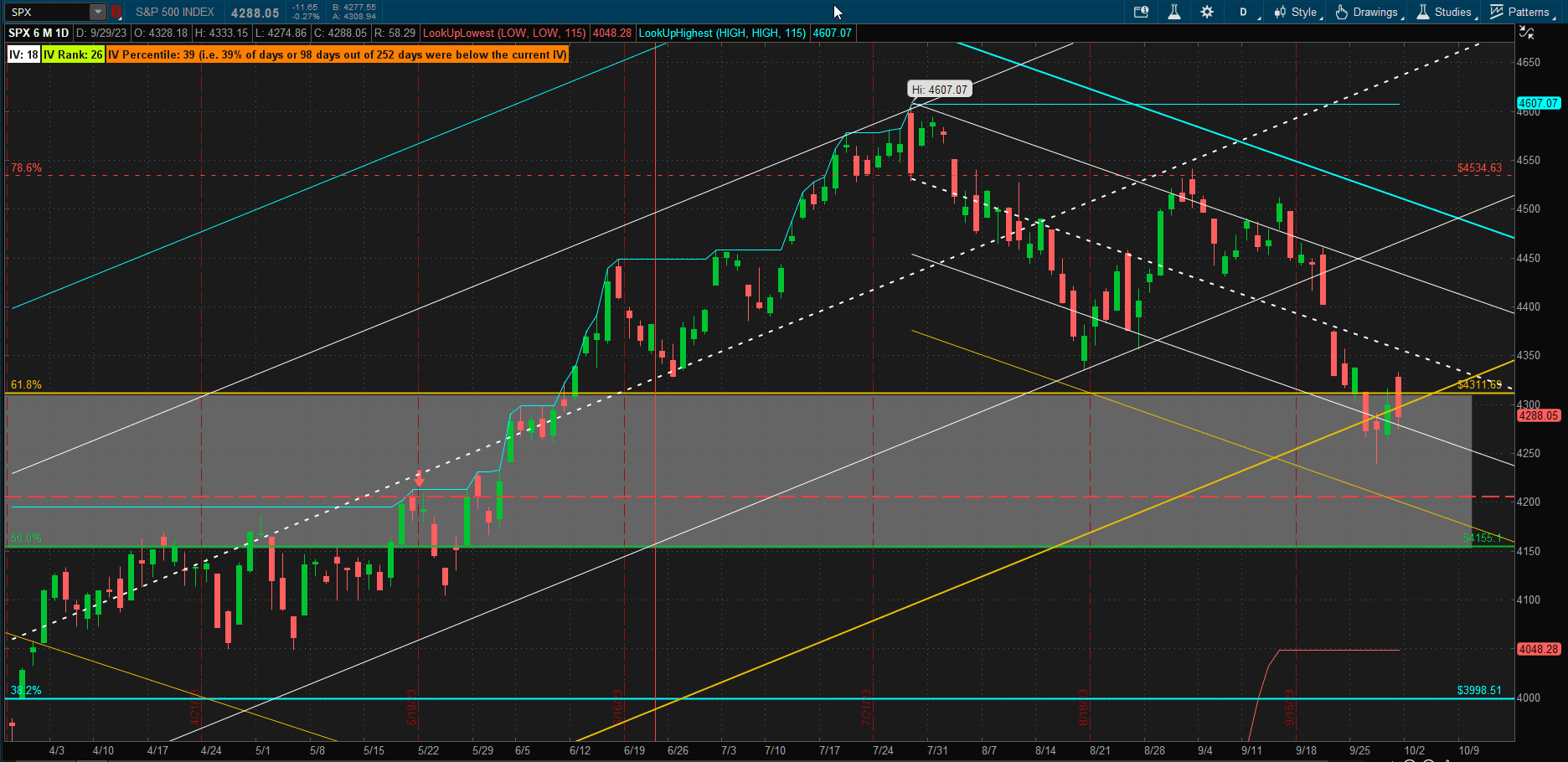Click the 50.0% Fibonacci level label
This screenshot has height=762, width=1568.
point(26,538)
